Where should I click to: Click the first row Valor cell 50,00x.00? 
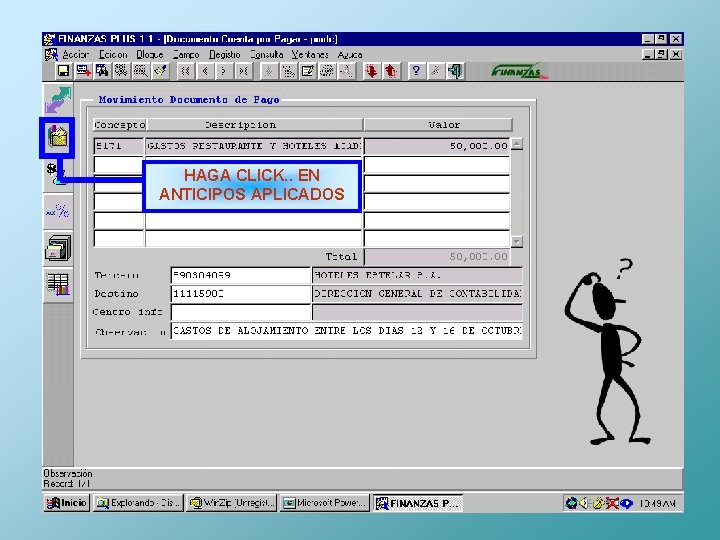pos(437,146)
